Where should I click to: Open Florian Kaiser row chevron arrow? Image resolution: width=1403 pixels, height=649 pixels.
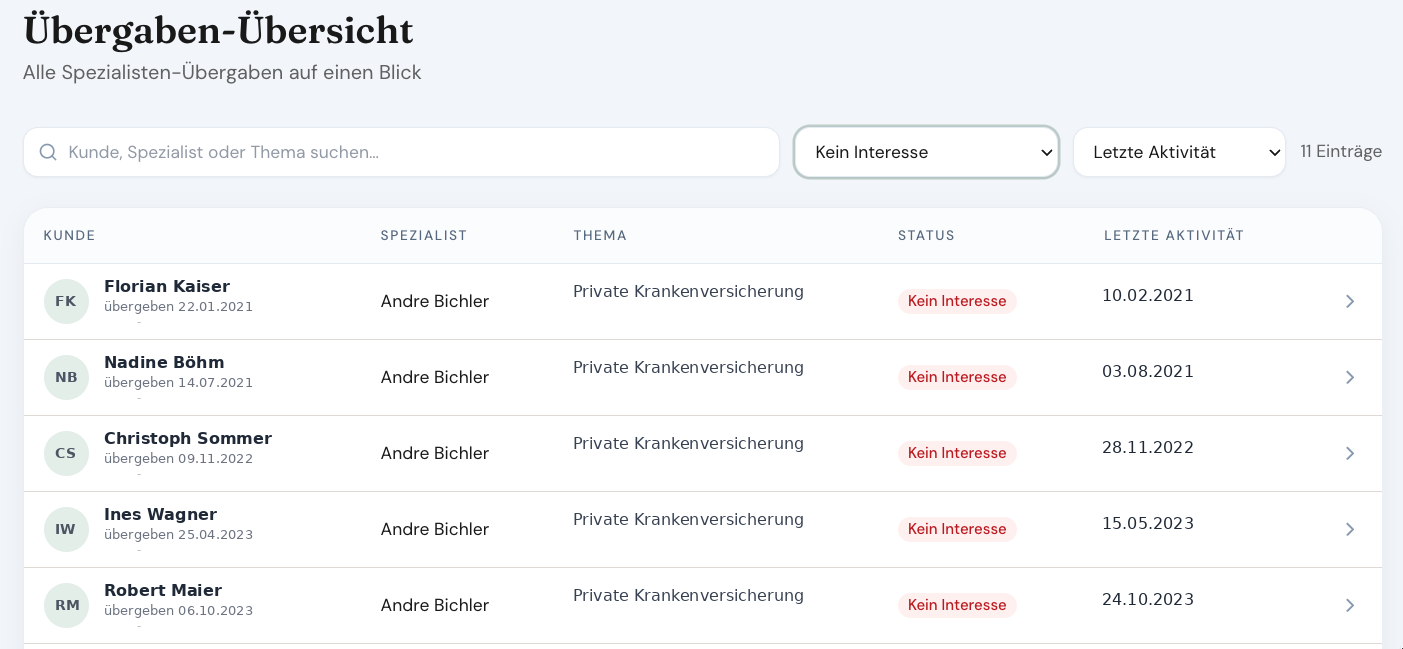pyautogui.click(x=1349, y=301)
